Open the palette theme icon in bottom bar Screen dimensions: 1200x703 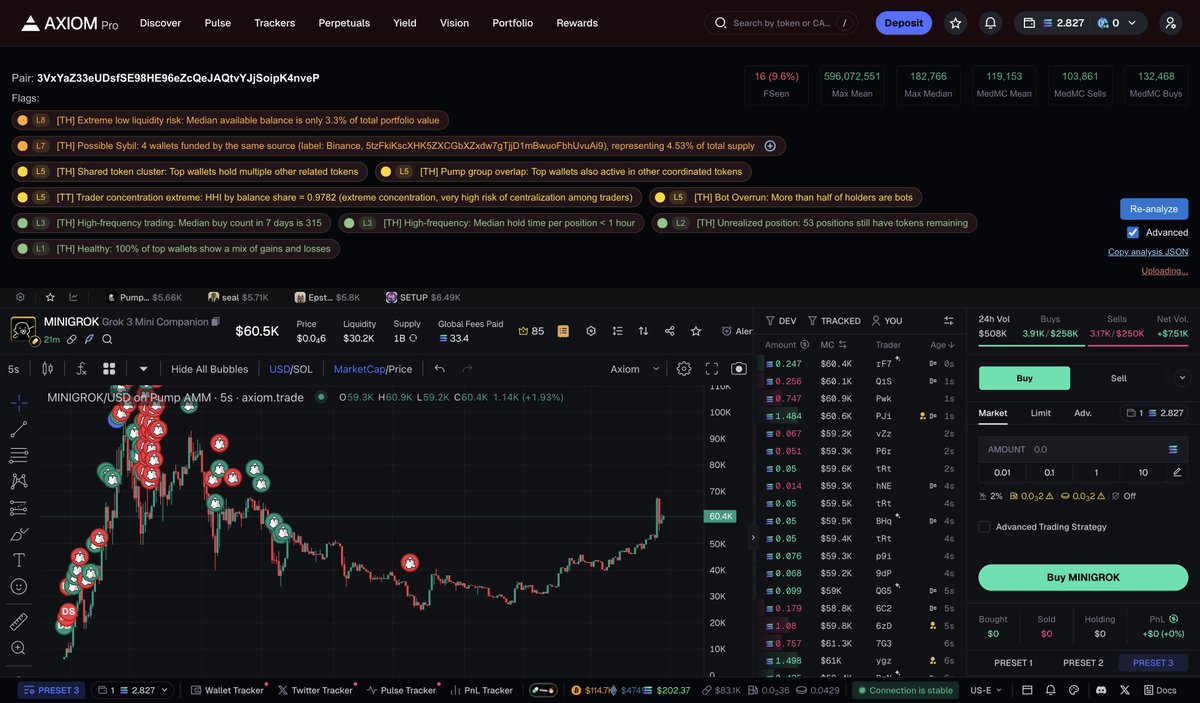pyautogui.click(x=1075, y=690)
